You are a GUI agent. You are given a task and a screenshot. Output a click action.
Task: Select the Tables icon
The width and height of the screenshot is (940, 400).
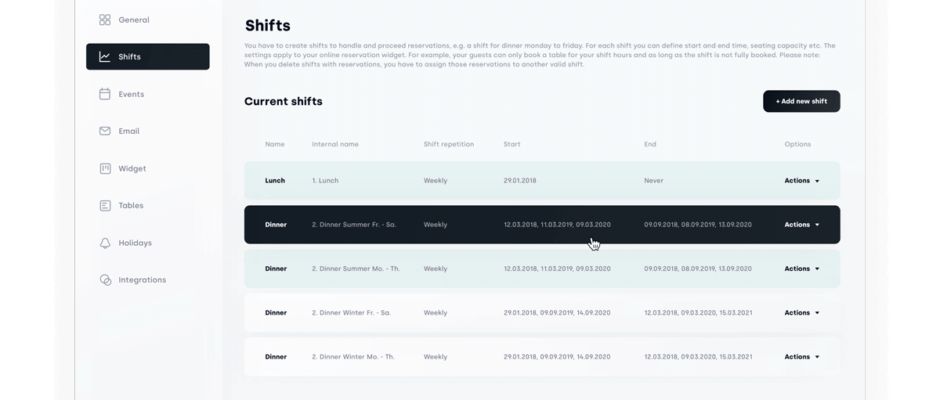tap(105, 206)
